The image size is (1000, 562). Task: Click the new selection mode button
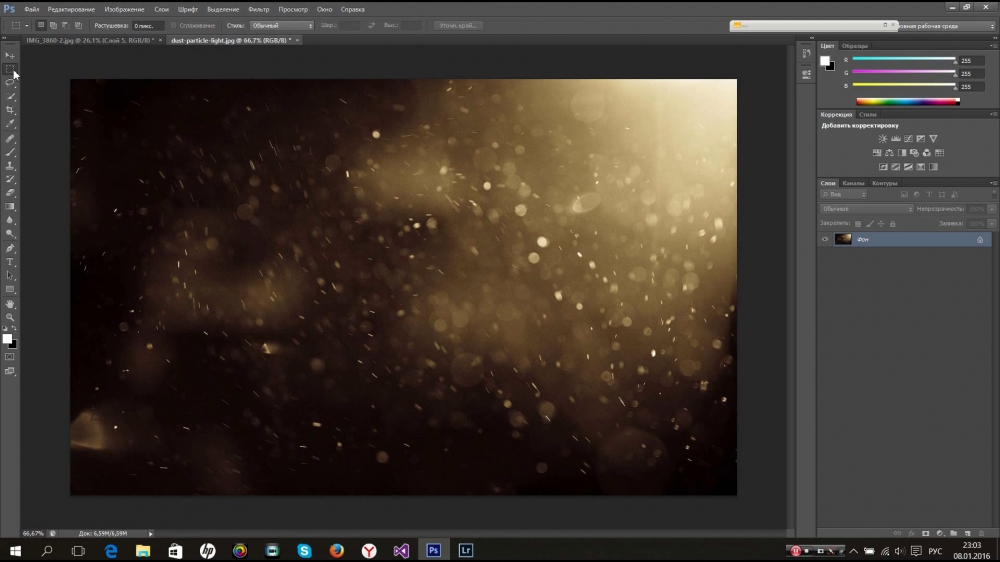(x=40, y=26)
